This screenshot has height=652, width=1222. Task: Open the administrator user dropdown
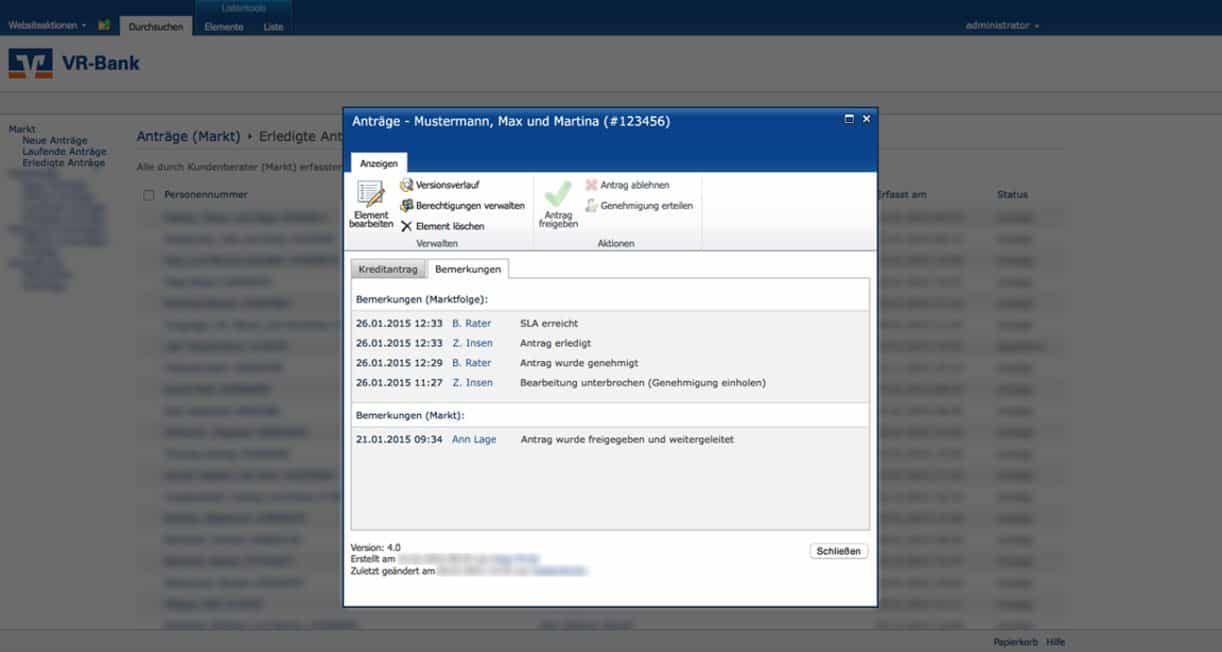pyautogui.click(x=1002, y=25)
